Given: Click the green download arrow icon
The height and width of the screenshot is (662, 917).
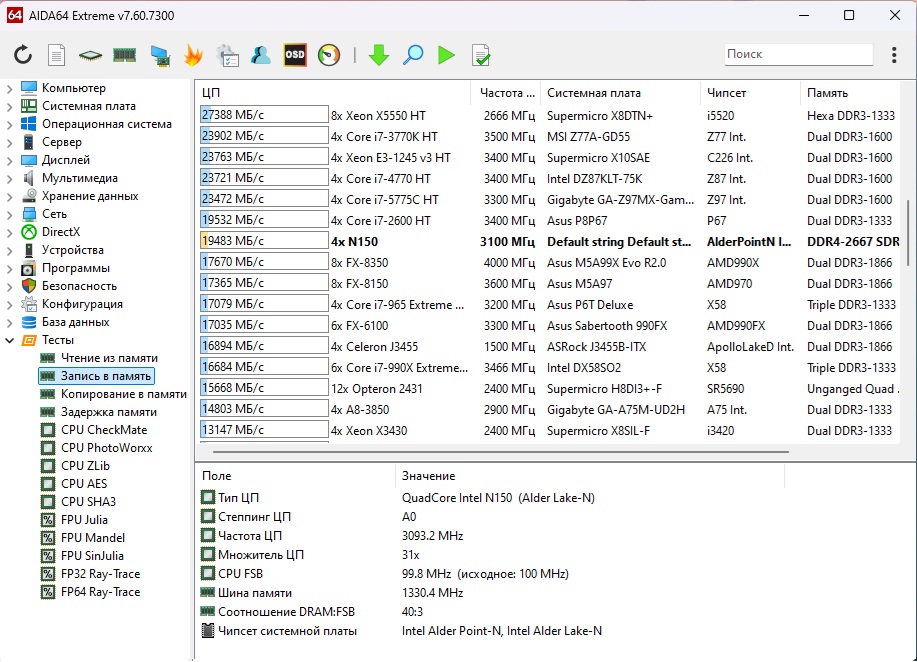Looking at the screenshot, I should pyautogui.click(x=379, y=55).
